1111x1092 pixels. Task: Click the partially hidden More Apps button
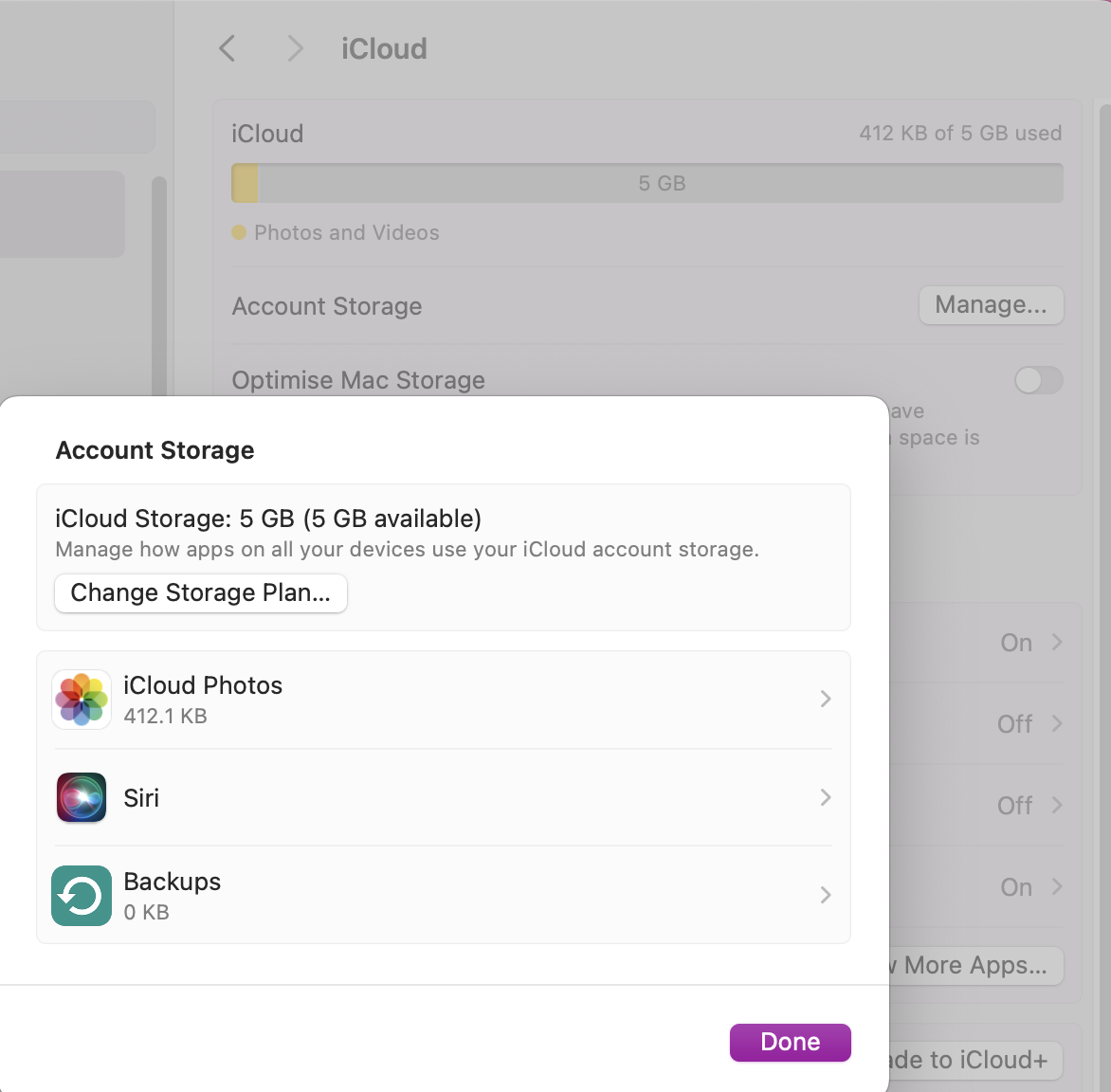[x=976, y=966]
